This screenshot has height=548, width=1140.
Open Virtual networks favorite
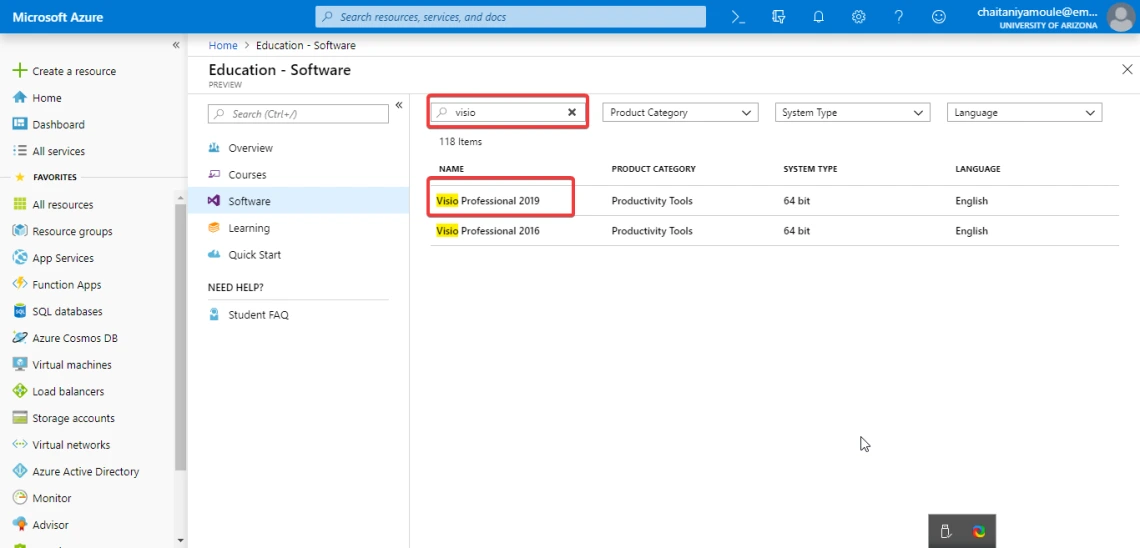coord(71,445)
